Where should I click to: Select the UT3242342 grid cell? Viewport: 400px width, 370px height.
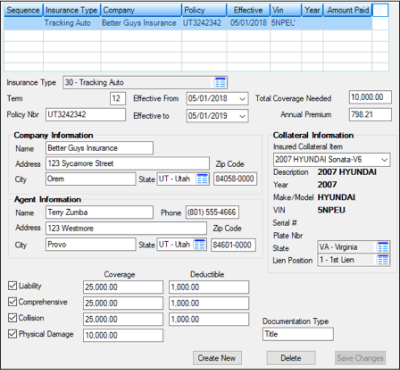click(204, 23)
